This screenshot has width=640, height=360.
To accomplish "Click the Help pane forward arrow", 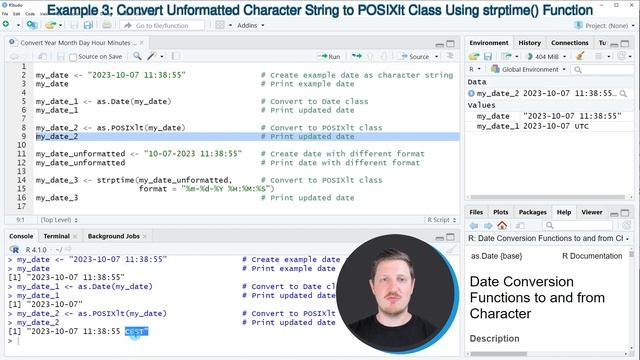I will [x=488, y=226].
